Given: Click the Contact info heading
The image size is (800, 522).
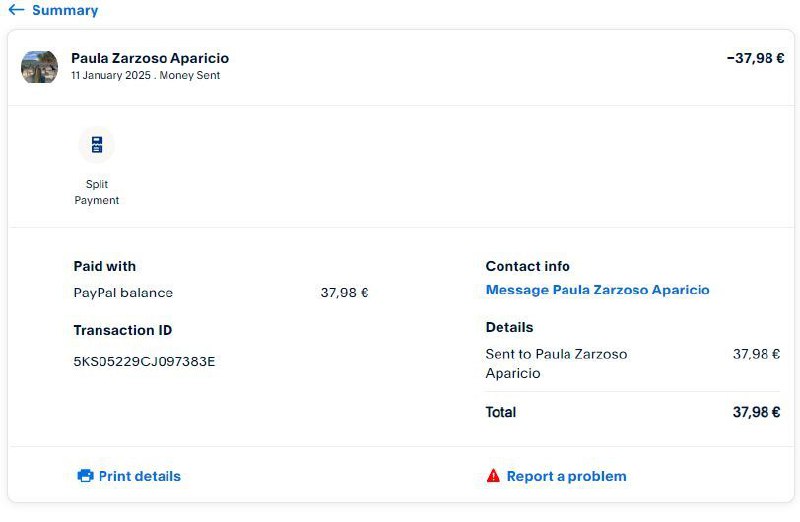Looking at the screenshot, I should tap(527, 266).
